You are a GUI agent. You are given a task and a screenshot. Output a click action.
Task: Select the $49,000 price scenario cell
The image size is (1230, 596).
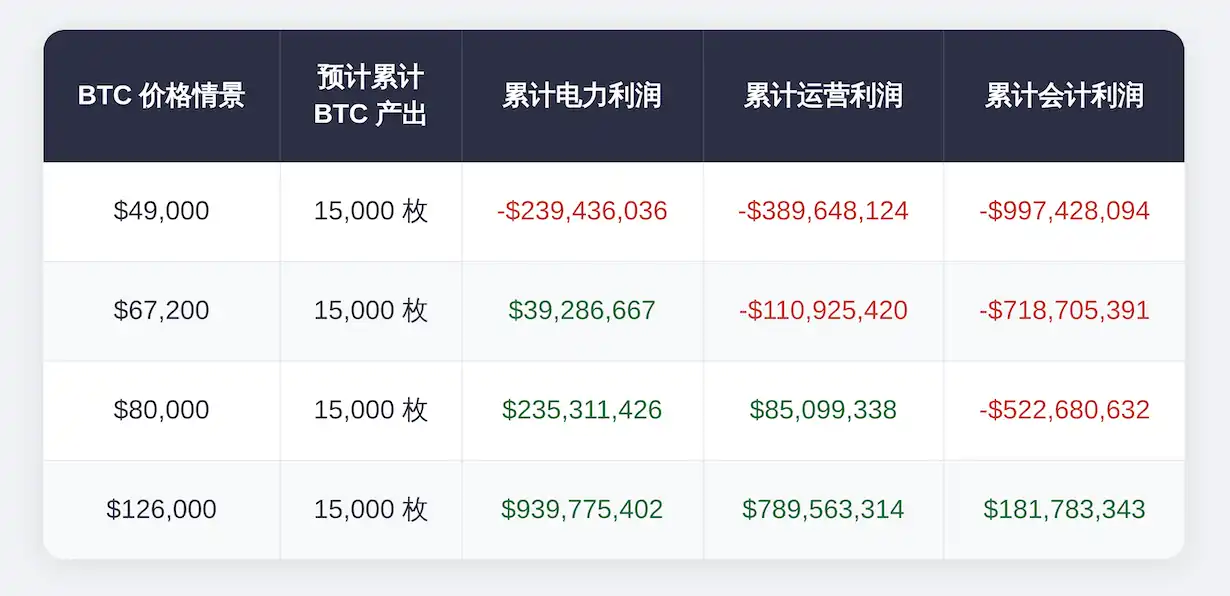point(161,211)
